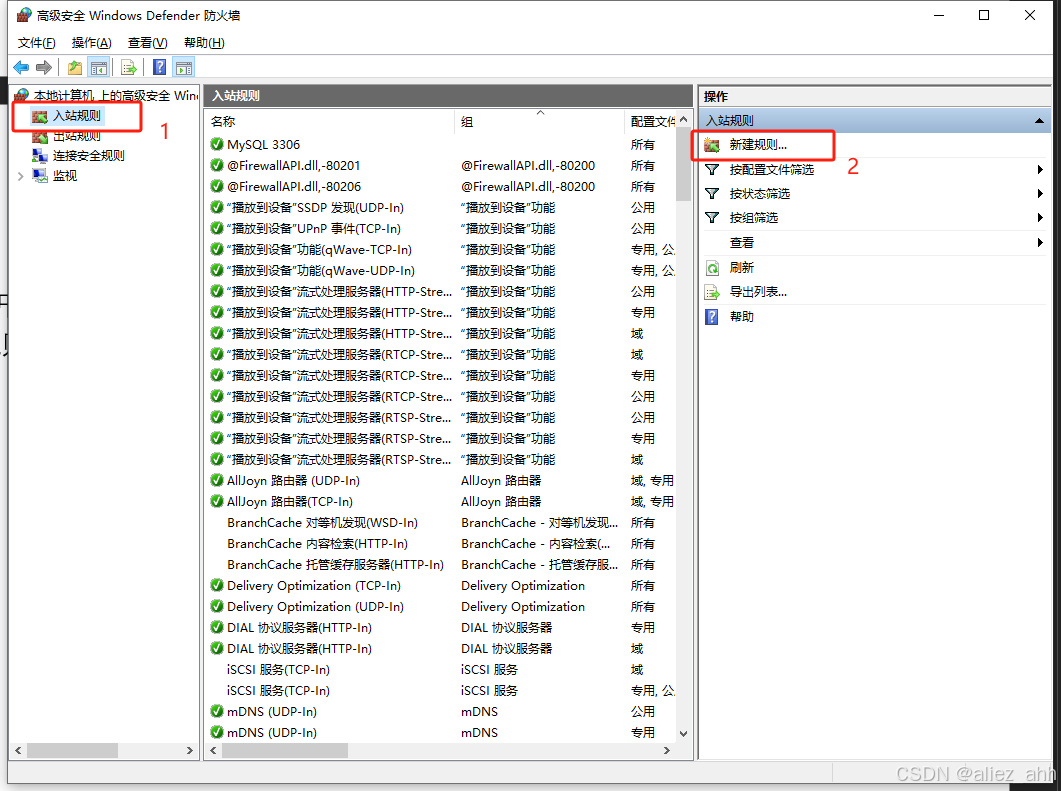Image resolution: width=1061 pixels, height=791 pixels.
Task: Select the rule @FirewallAPI.dll,-80201
Action: point(294,166)
